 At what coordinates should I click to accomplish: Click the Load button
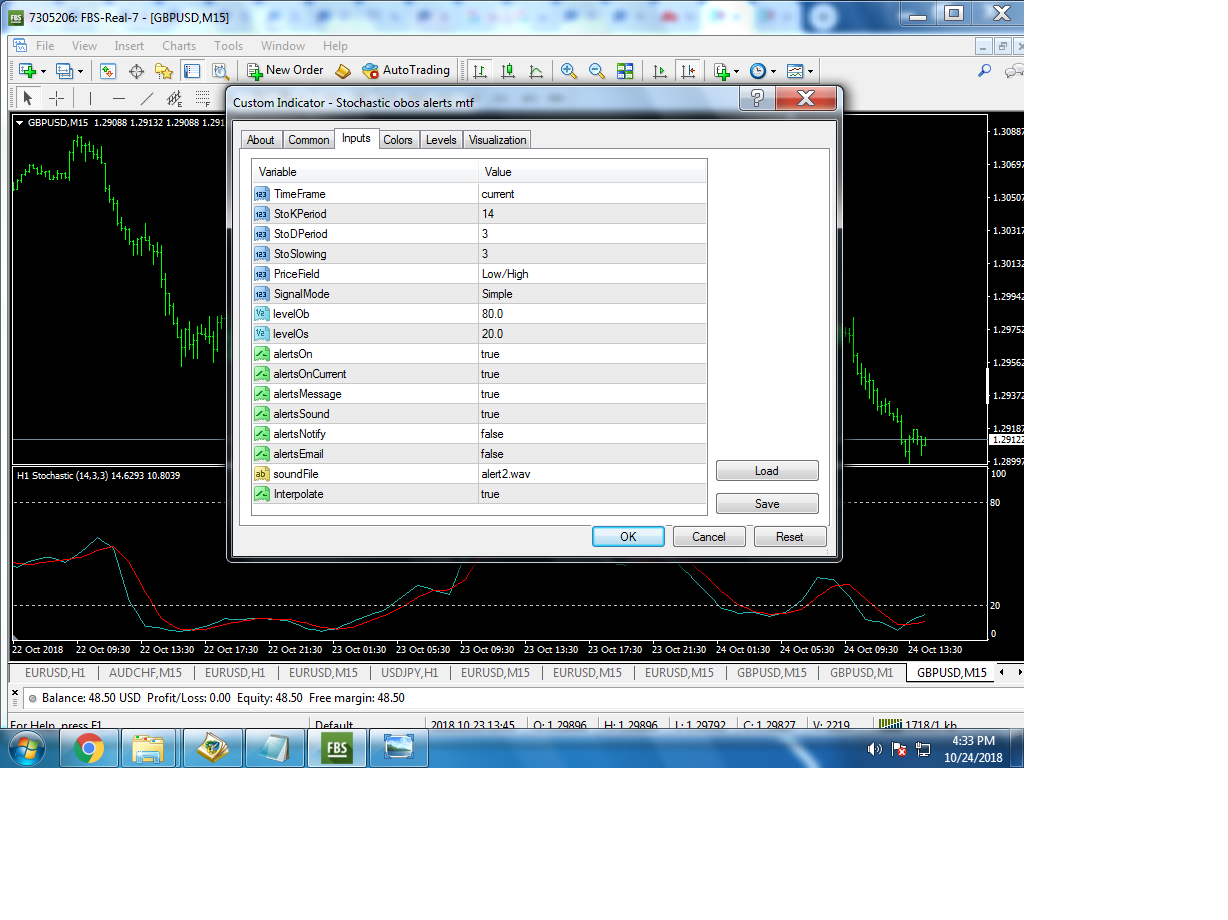point(767,471)
